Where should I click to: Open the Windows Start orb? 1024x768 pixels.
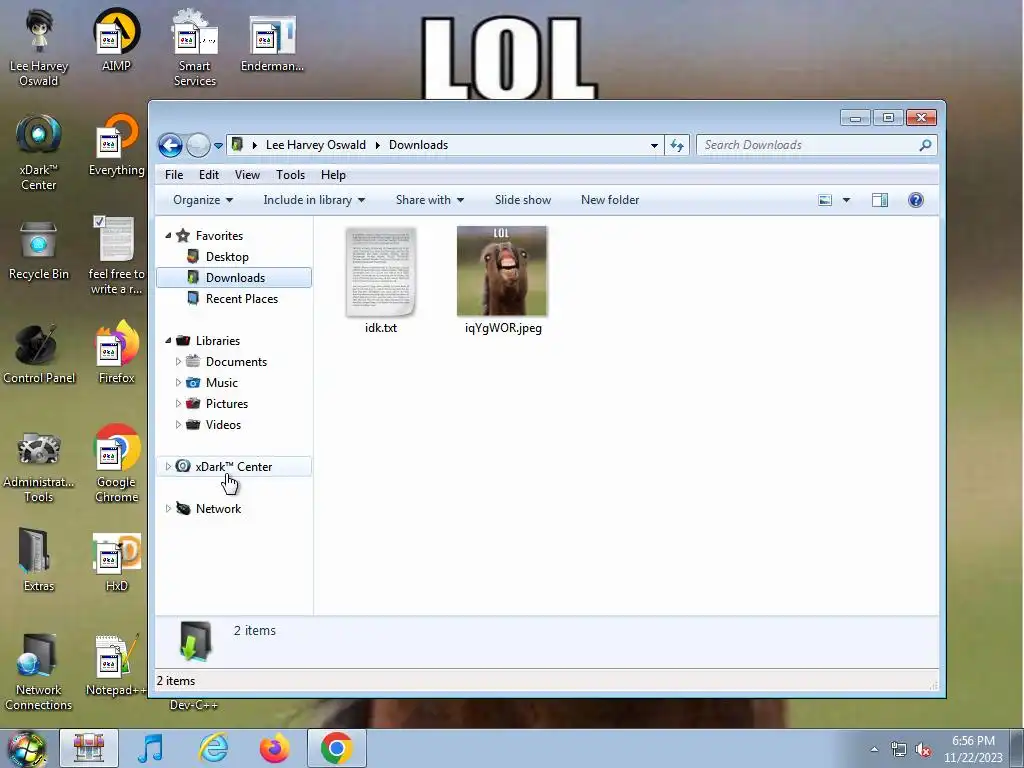coord(27,749)
